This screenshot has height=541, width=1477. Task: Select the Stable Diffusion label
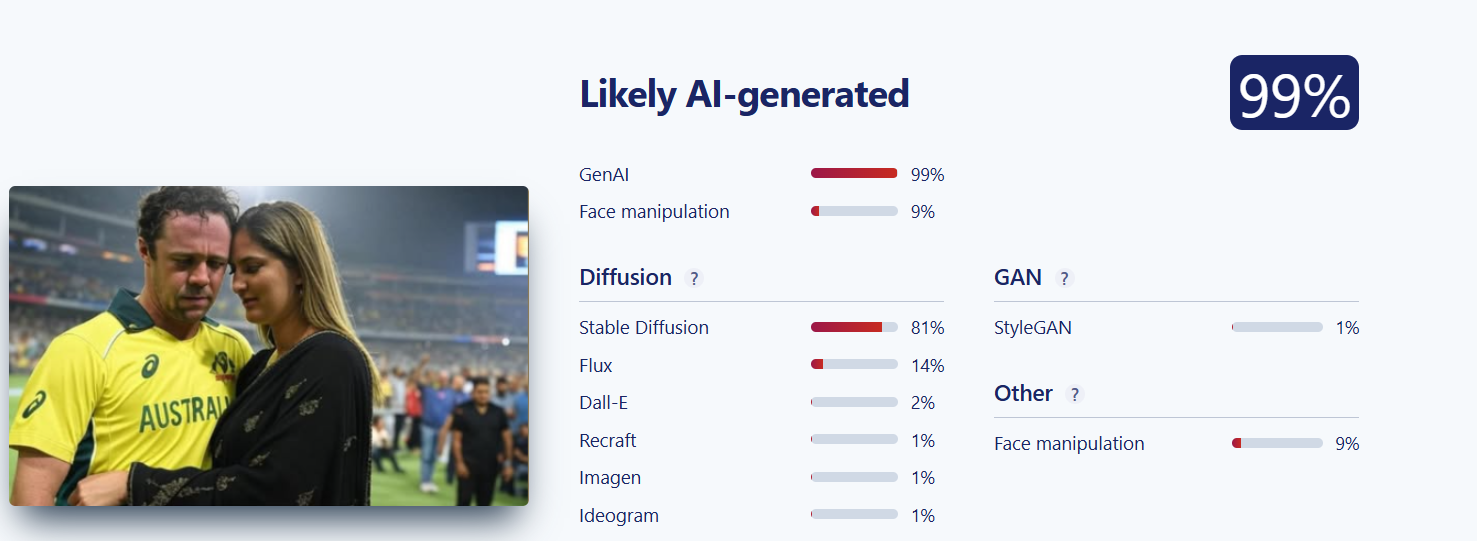[x=644, y=328]
